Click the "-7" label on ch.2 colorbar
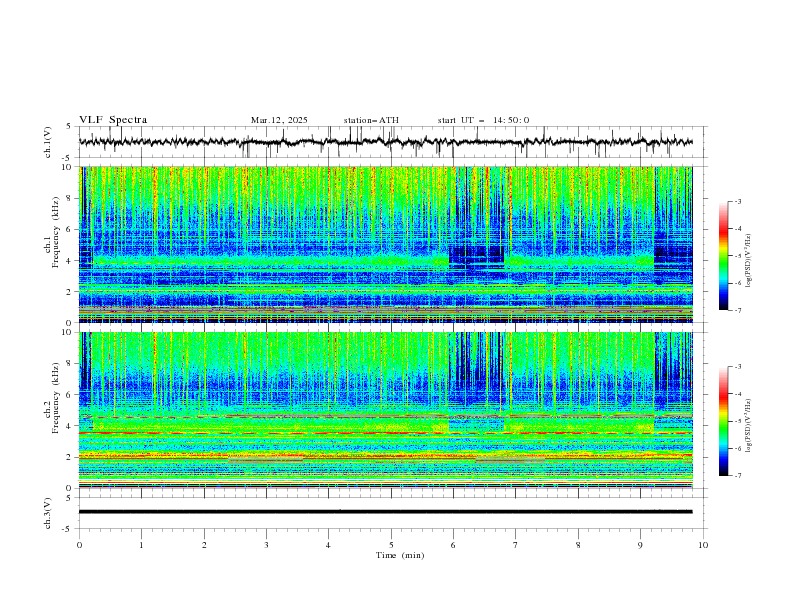 tap(737, 476)
